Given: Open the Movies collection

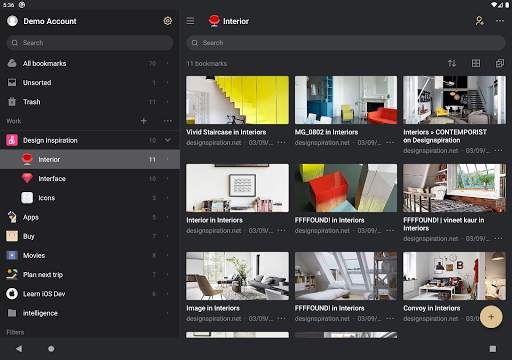Looking at the screenshot, I should click(x=90, y=256).
